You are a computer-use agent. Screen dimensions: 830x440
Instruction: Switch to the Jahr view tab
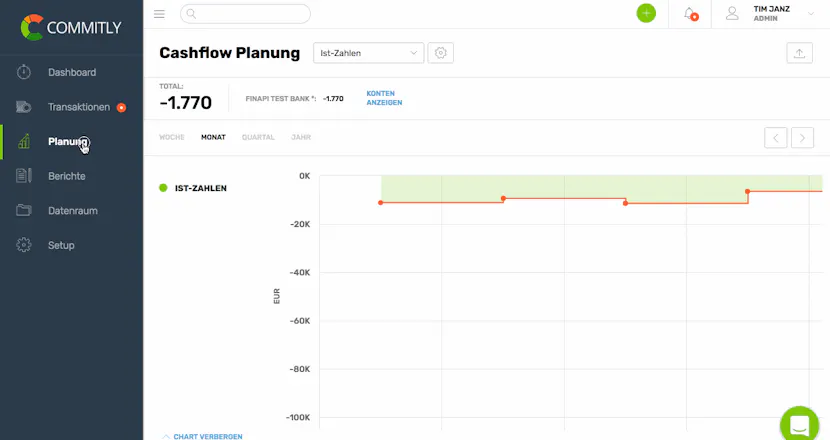click(301, 137)
